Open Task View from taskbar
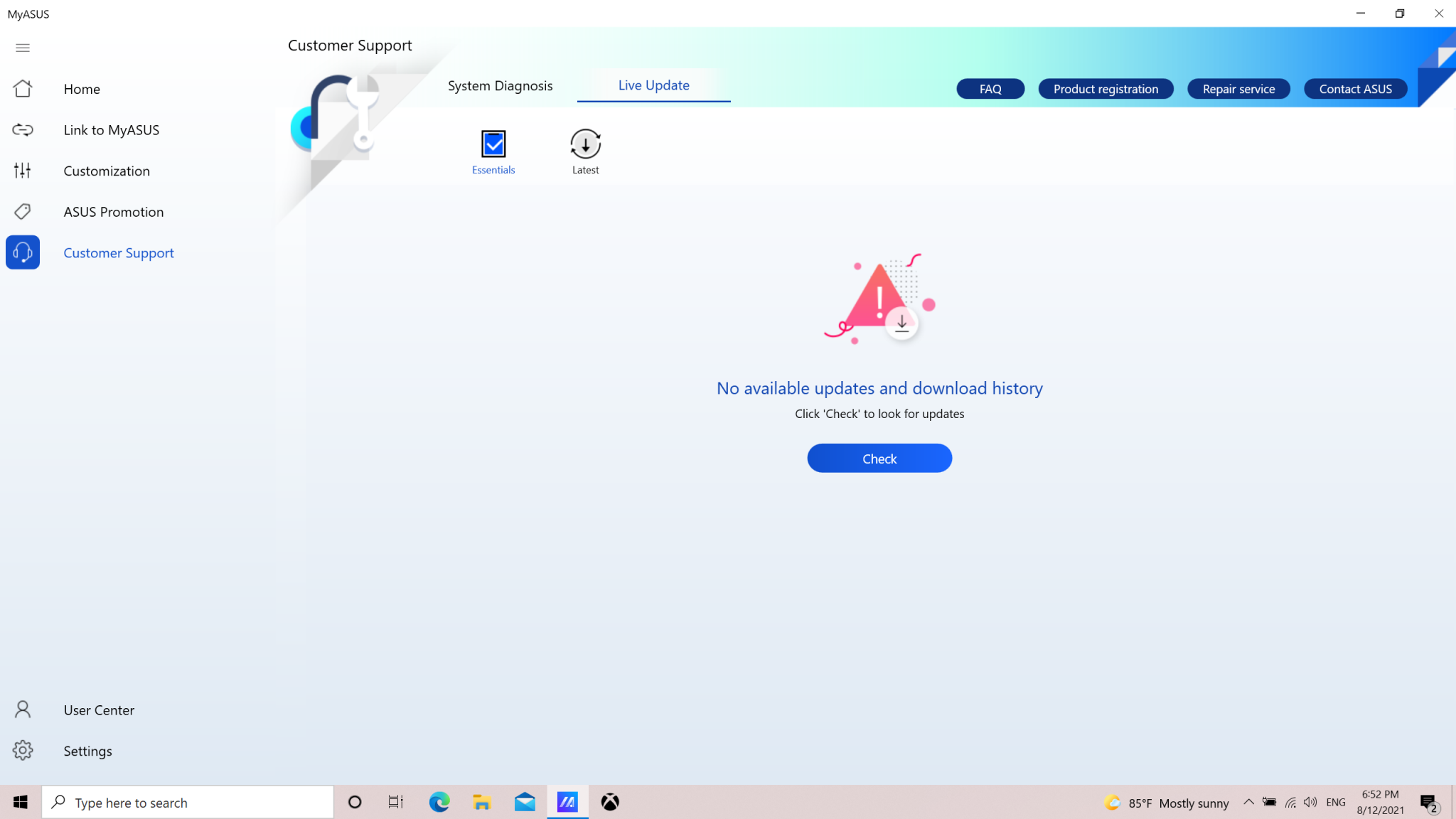 (x=396, y=802)
